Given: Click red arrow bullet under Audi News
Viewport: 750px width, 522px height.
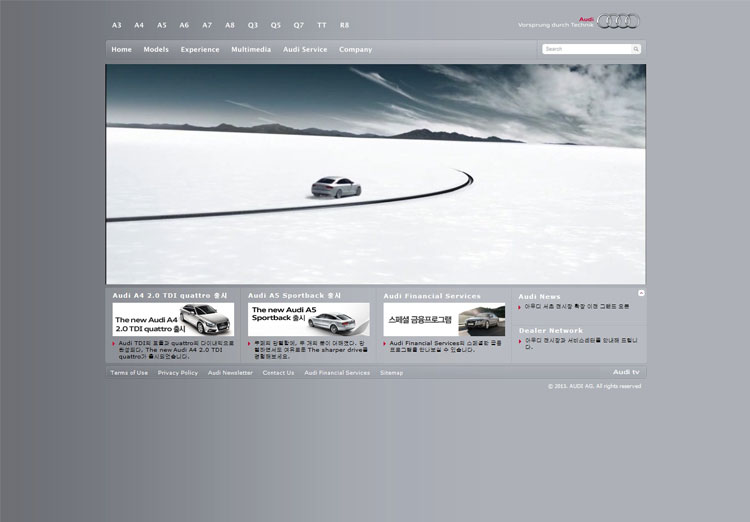Looking at the screenshot, I should tap(520, 307).
